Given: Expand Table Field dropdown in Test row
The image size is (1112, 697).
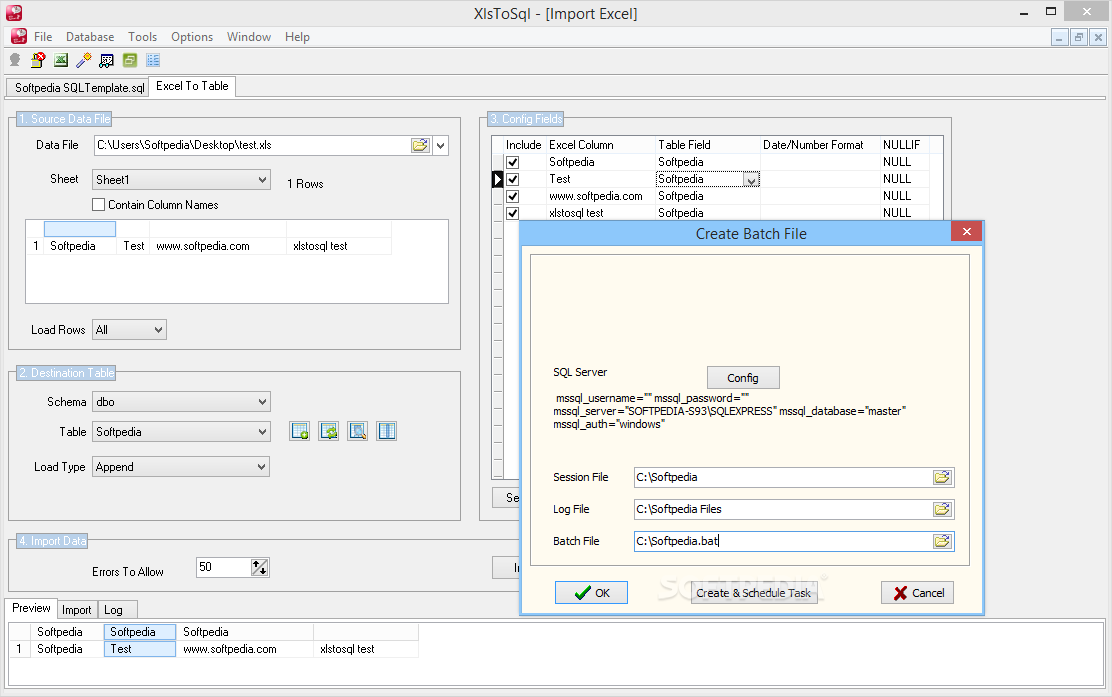Looking at the screenshot, I should [751, 180].
